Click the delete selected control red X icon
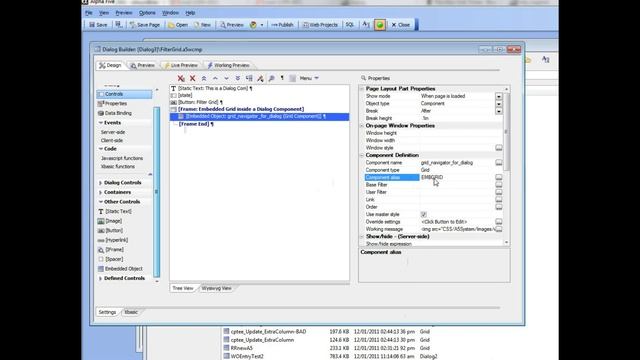Screen dimensions: 640x360 (192, 78)
